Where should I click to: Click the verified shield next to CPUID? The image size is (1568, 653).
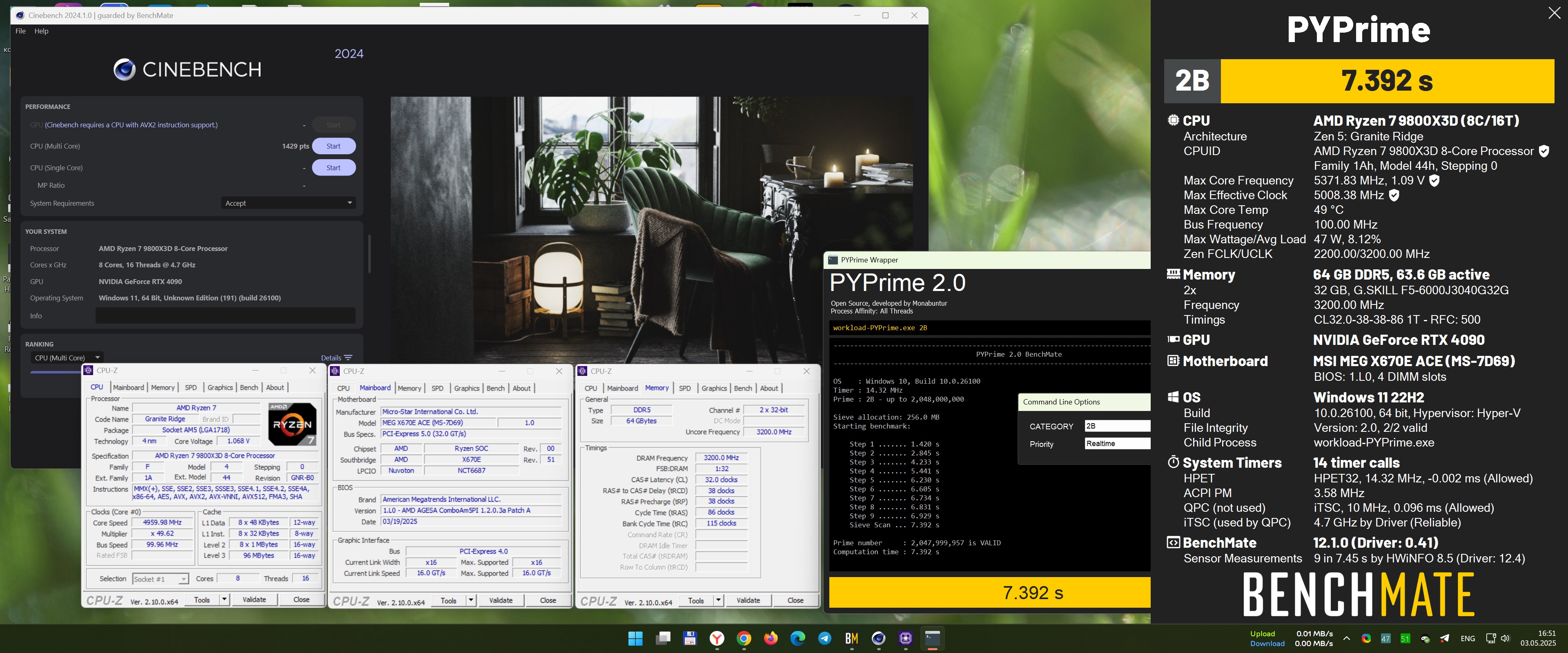[x=1543, y=151]
